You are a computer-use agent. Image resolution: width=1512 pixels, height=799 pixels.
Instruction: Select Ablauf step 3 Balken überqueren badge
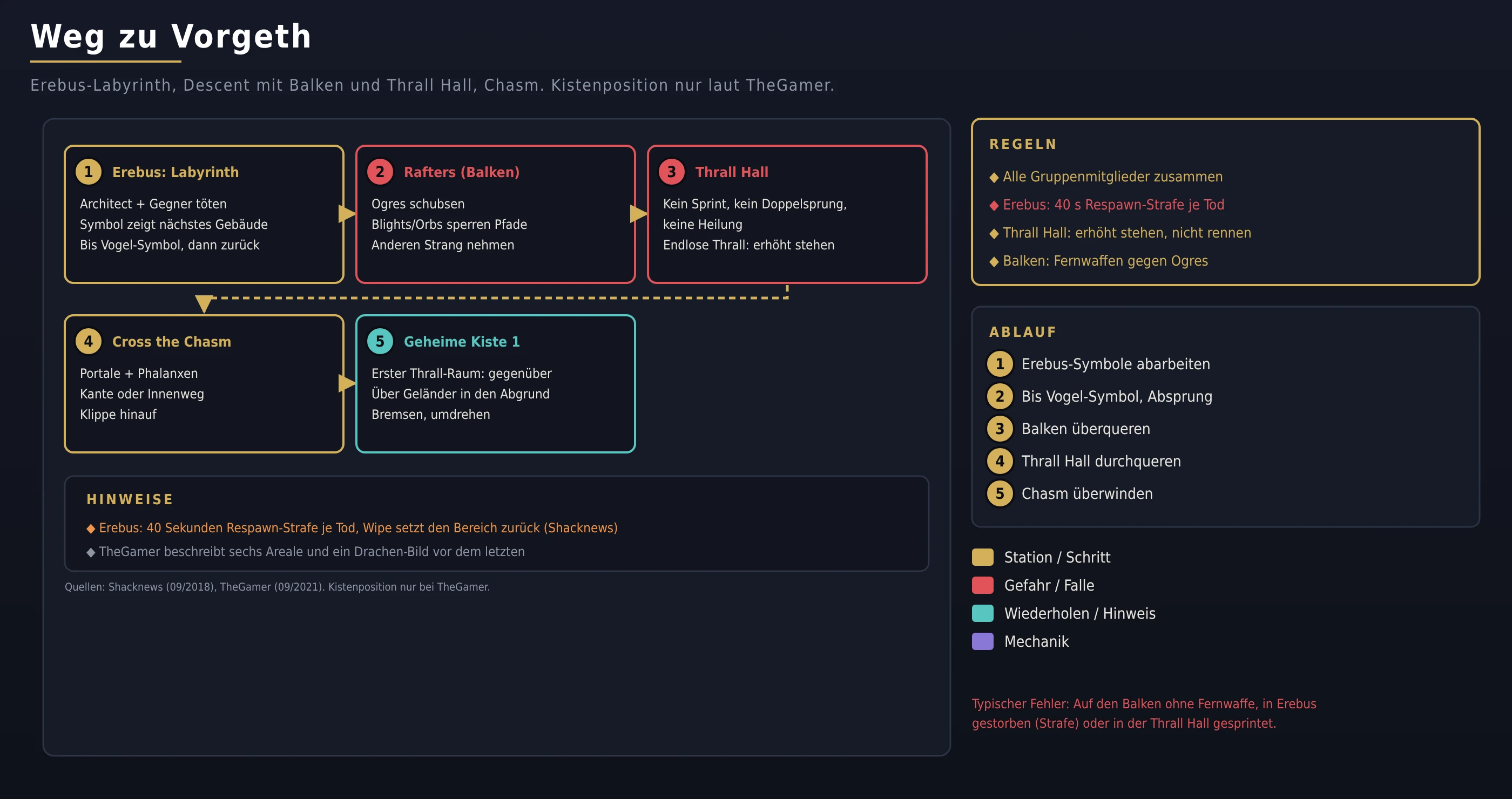pos(1000,429)
